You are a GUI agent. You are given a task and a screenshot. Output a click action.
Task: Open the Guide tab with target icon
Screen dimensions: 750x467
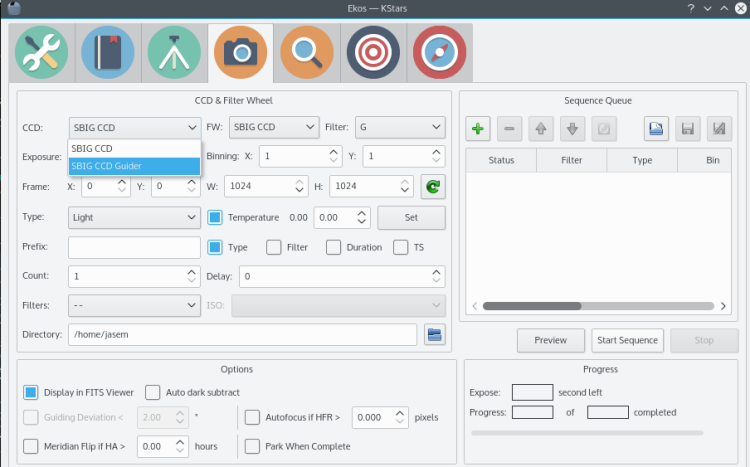pyautogui.click(x=374, y=53)
